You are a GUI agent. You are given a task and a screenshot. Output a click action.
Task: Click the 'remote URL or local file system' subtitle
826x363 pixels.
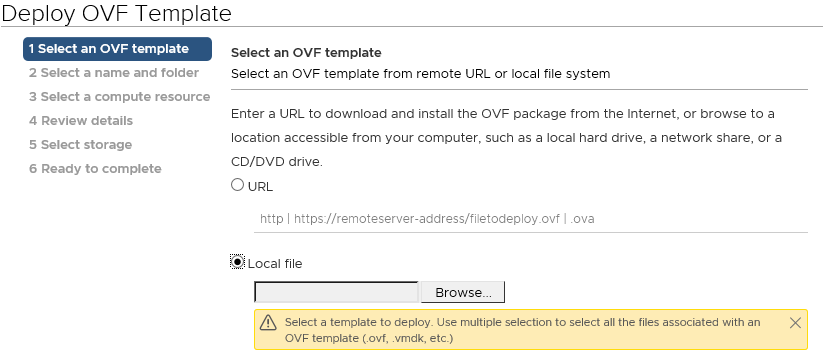tap(420, 74)
